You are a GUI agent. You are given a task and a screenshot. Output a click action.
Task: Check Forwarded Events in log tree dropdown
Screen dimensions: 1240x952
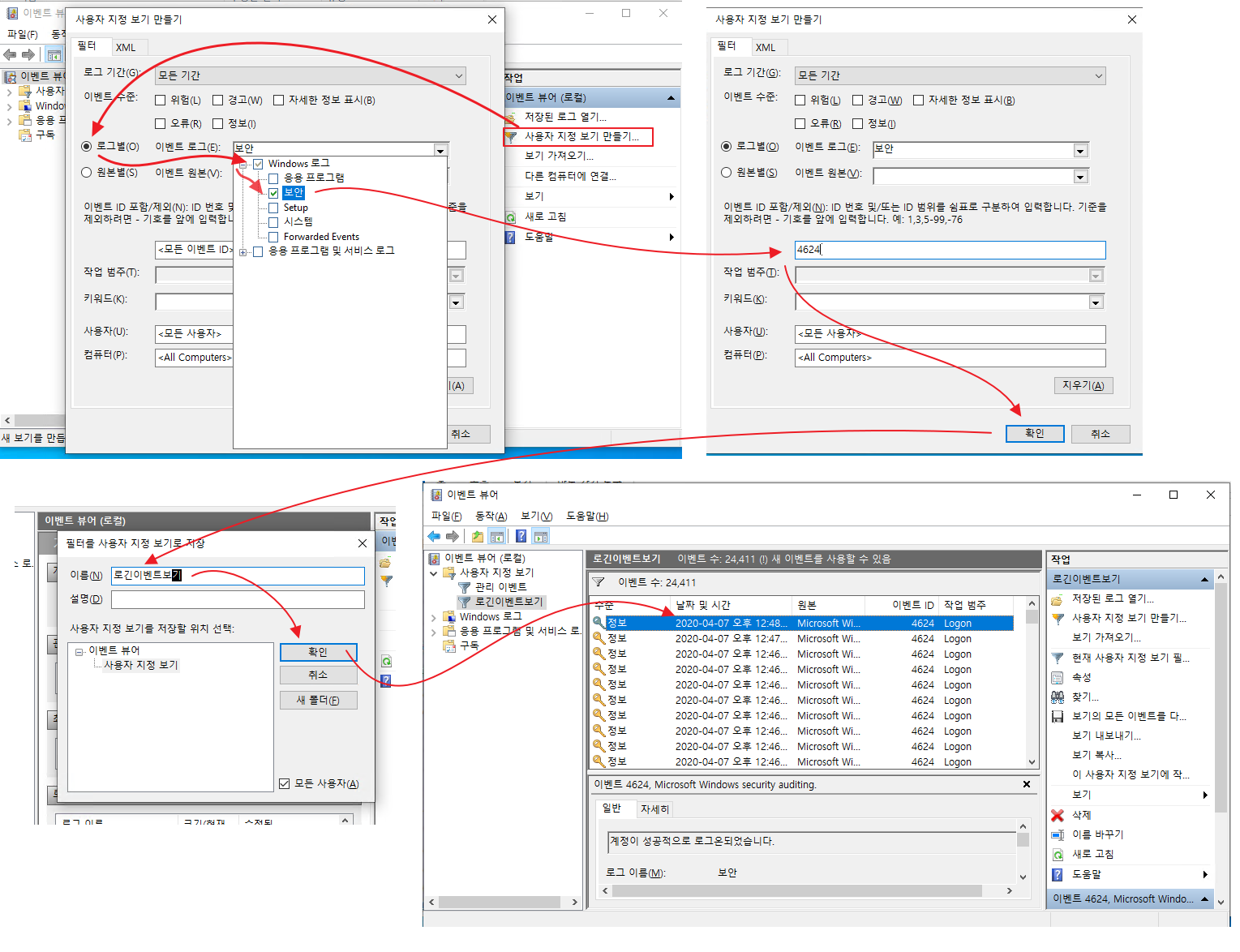[x=273, y=237]
